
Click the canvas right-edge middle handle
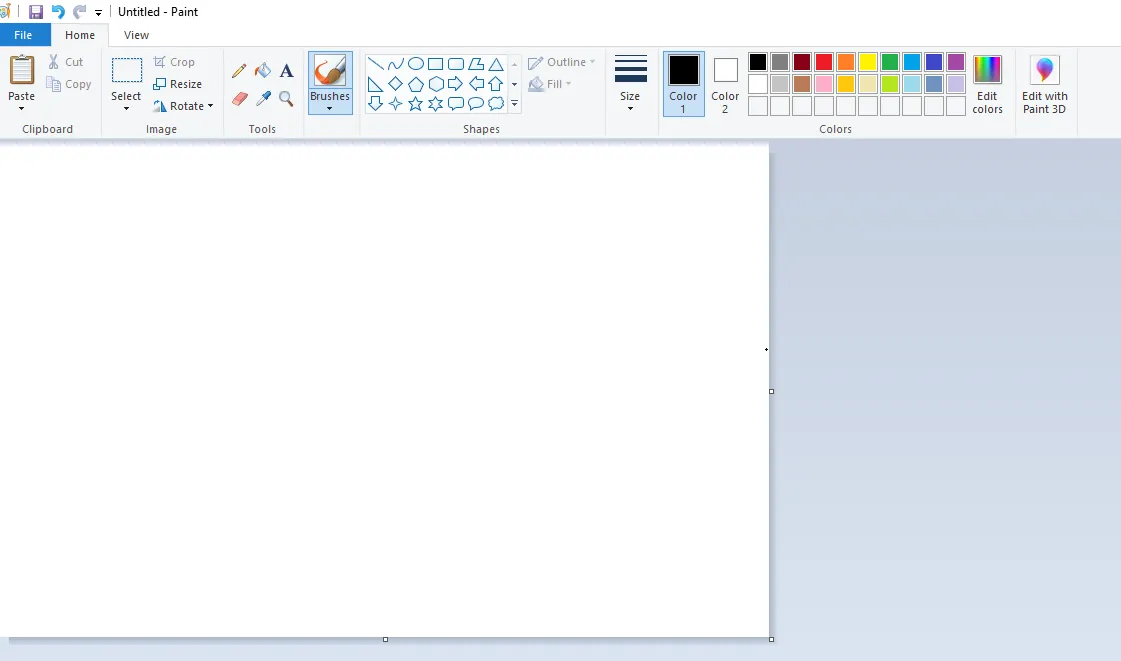pyautogui.click(x=771, y=392)
